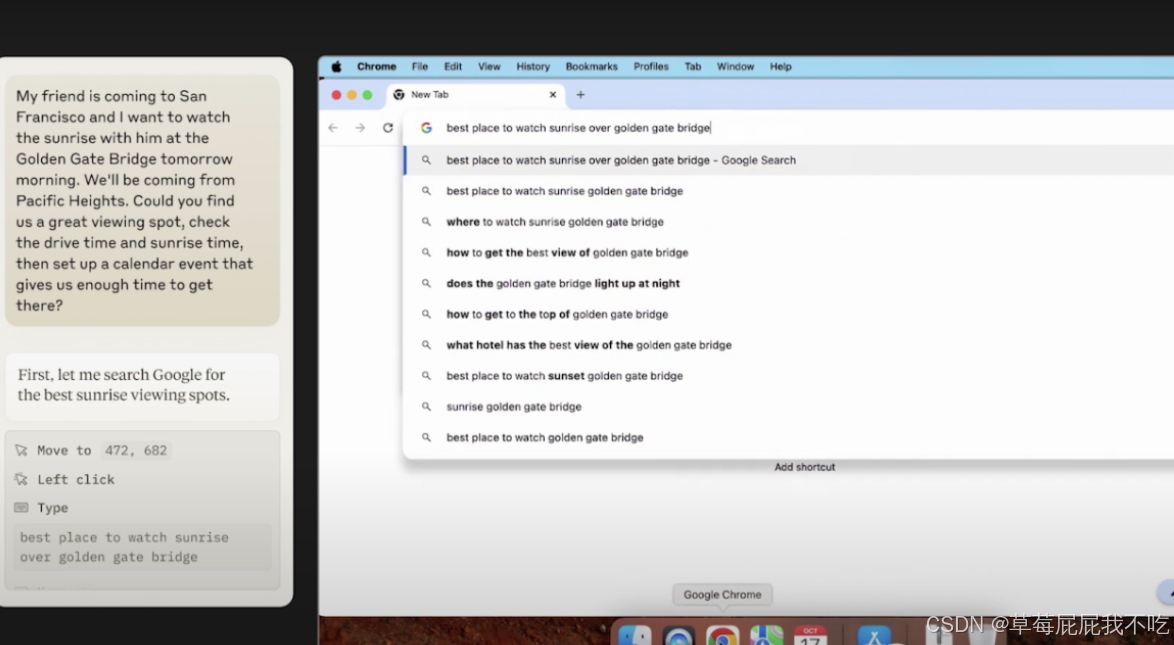Open the Calendar app in the Dock

point(810,635)
